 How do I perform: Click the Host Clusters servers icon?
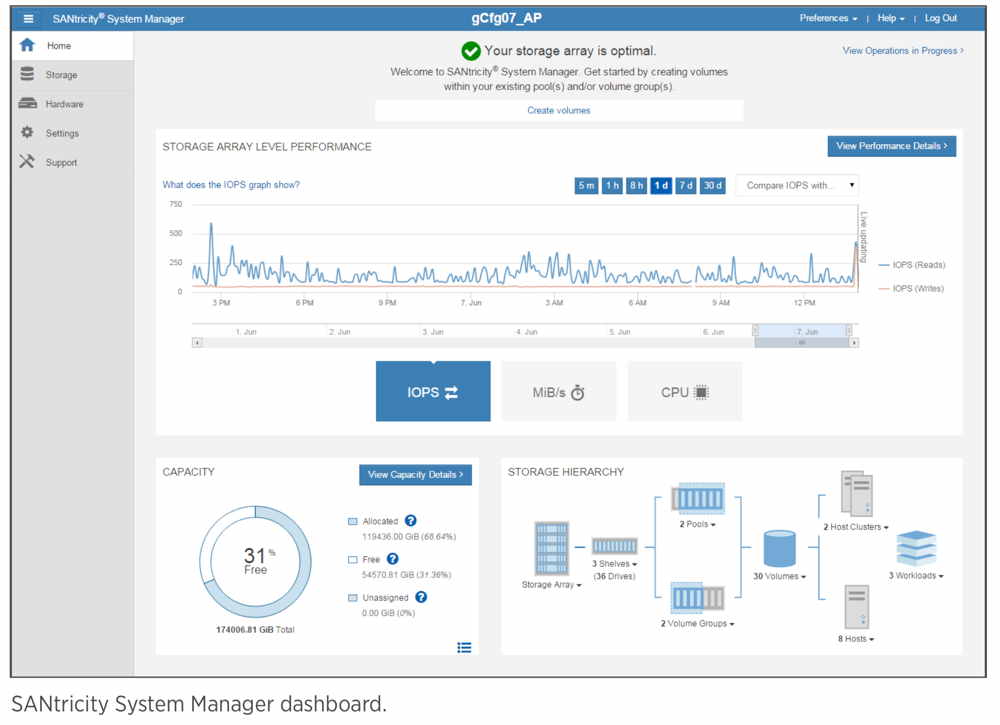857,494
